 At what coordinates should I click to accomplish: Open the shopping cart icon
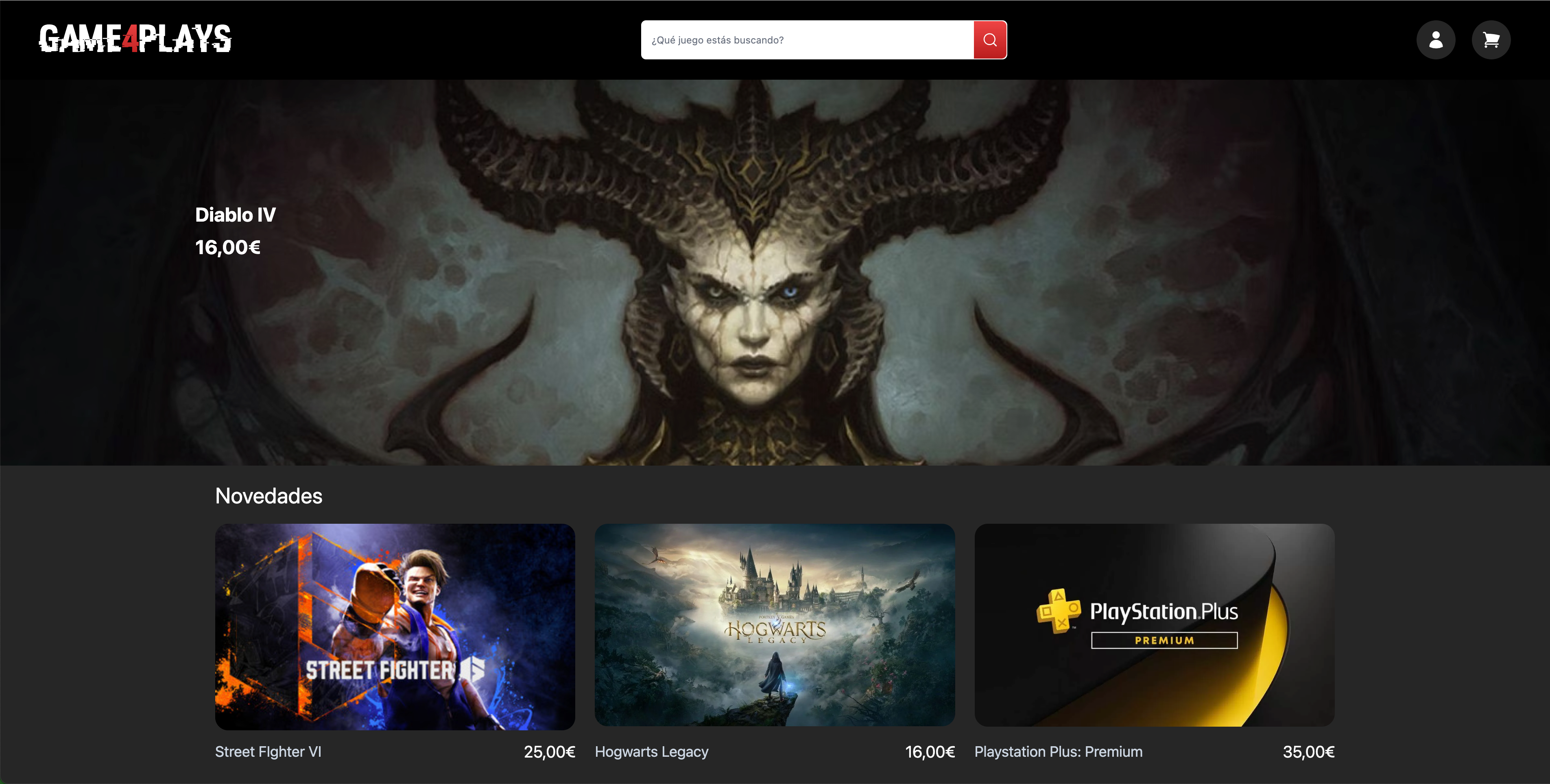[1491, 40]
